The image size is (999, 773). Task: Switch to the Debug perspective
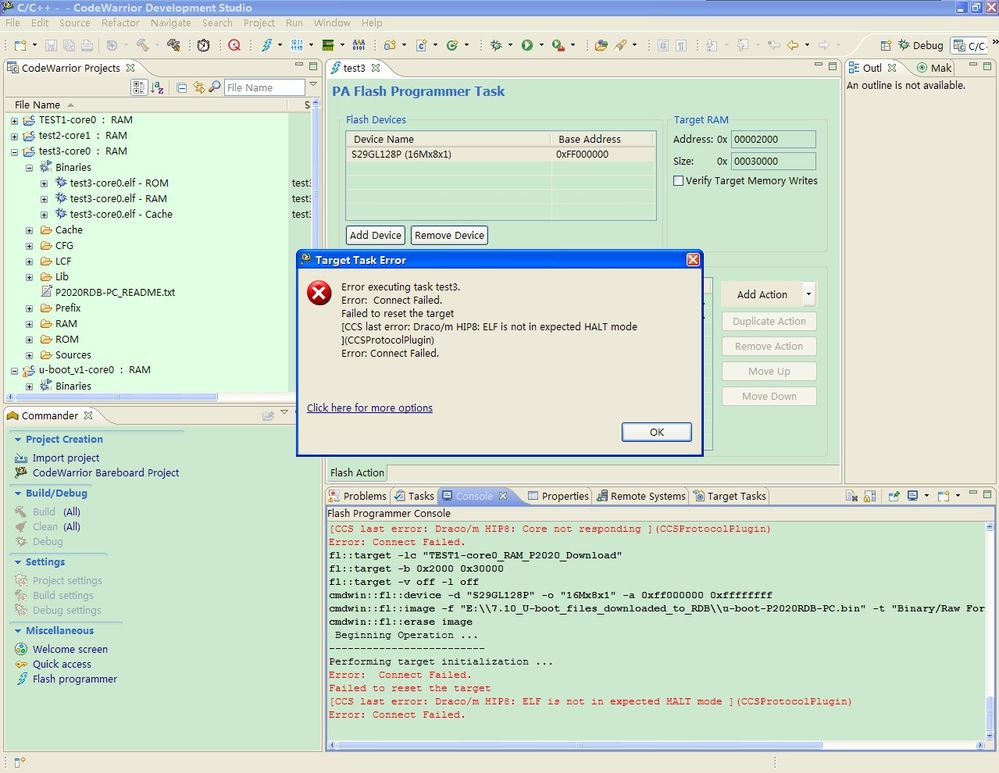pyautogui.click(x=921, y=45)
